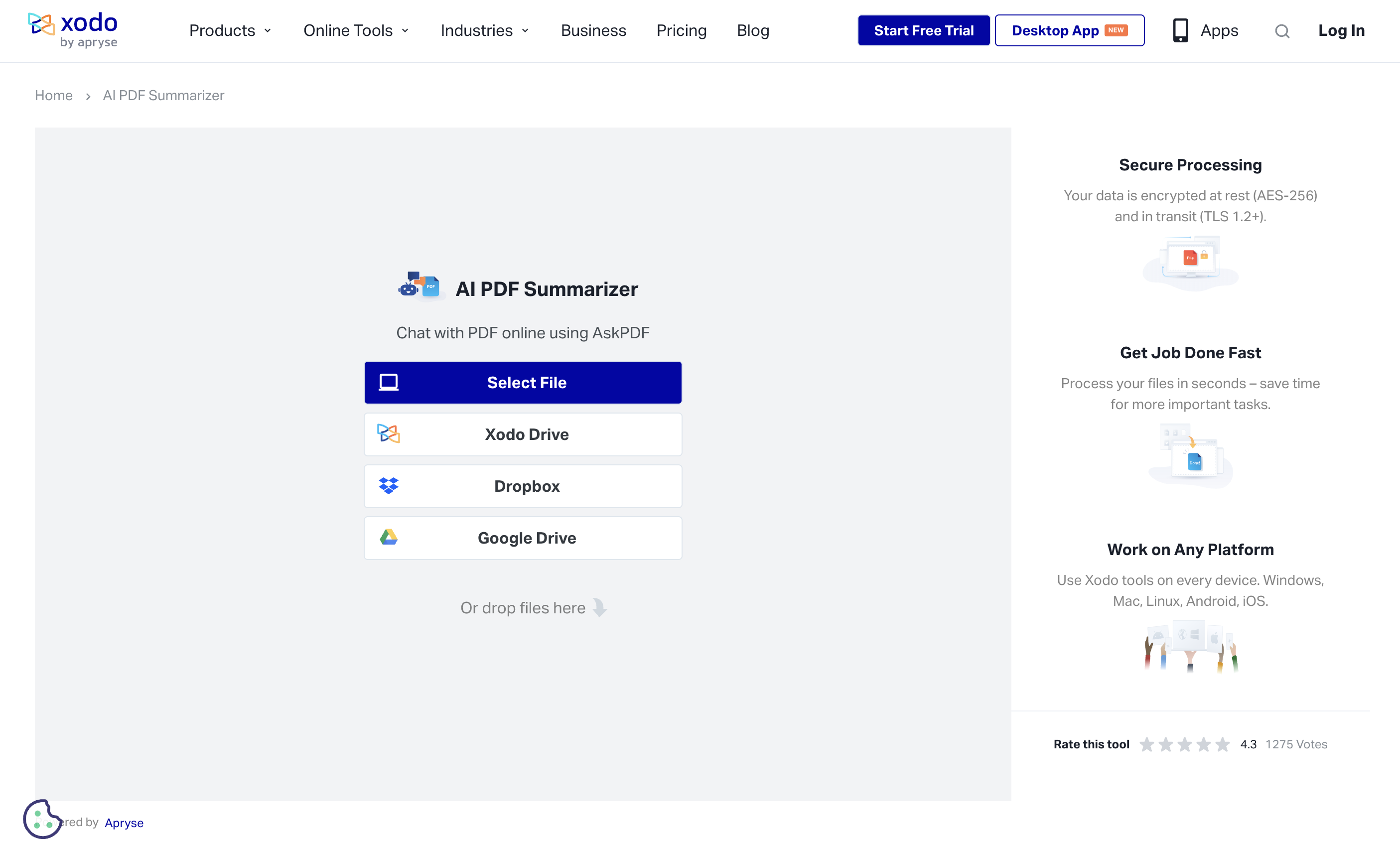Click the Start Free Trial button

coord(923,31)
